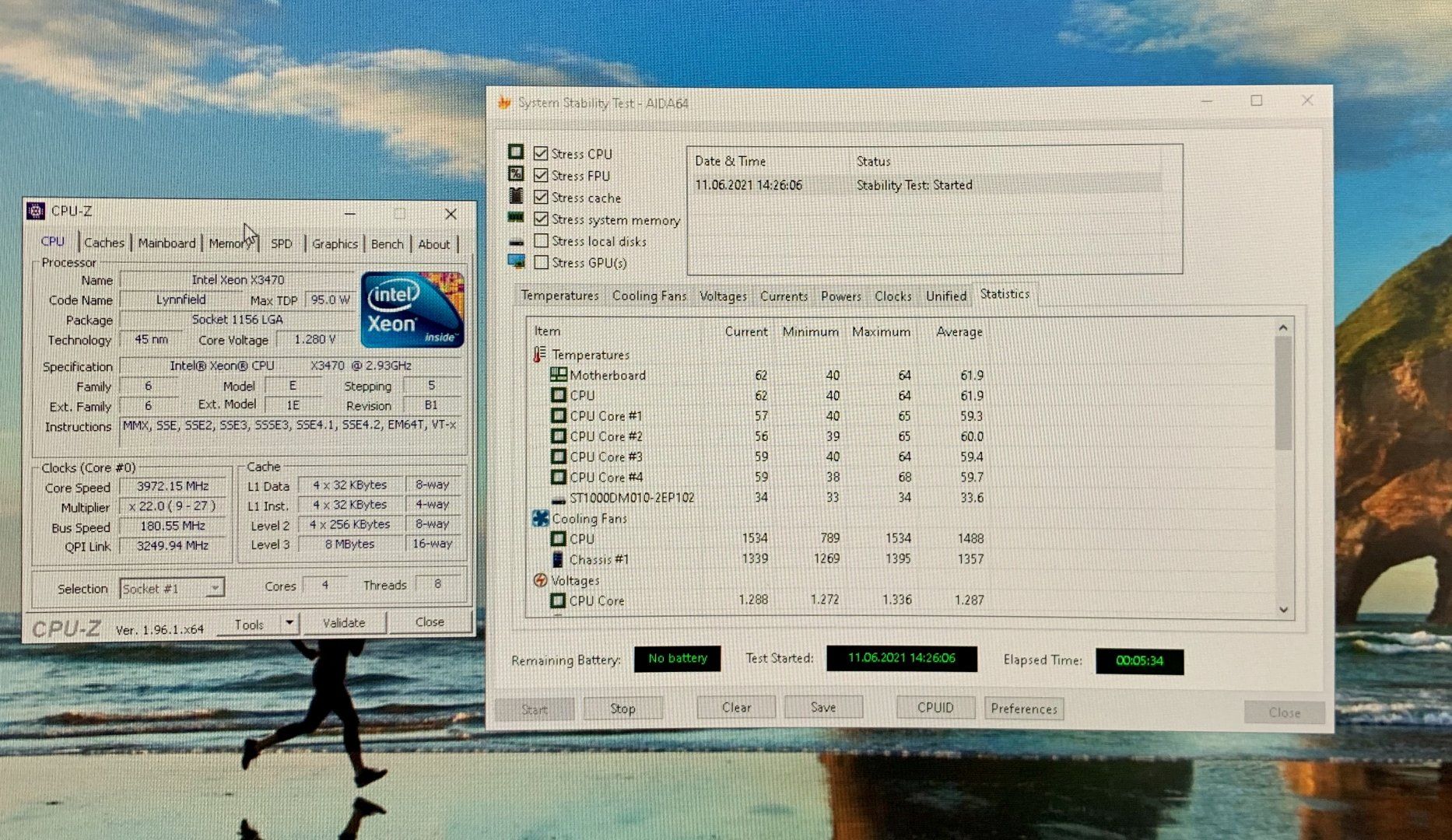1452x840 pixels.
Task: Click the CPU-Z Name field showing Intel Xeon X3470
Action: pos(238,280)
